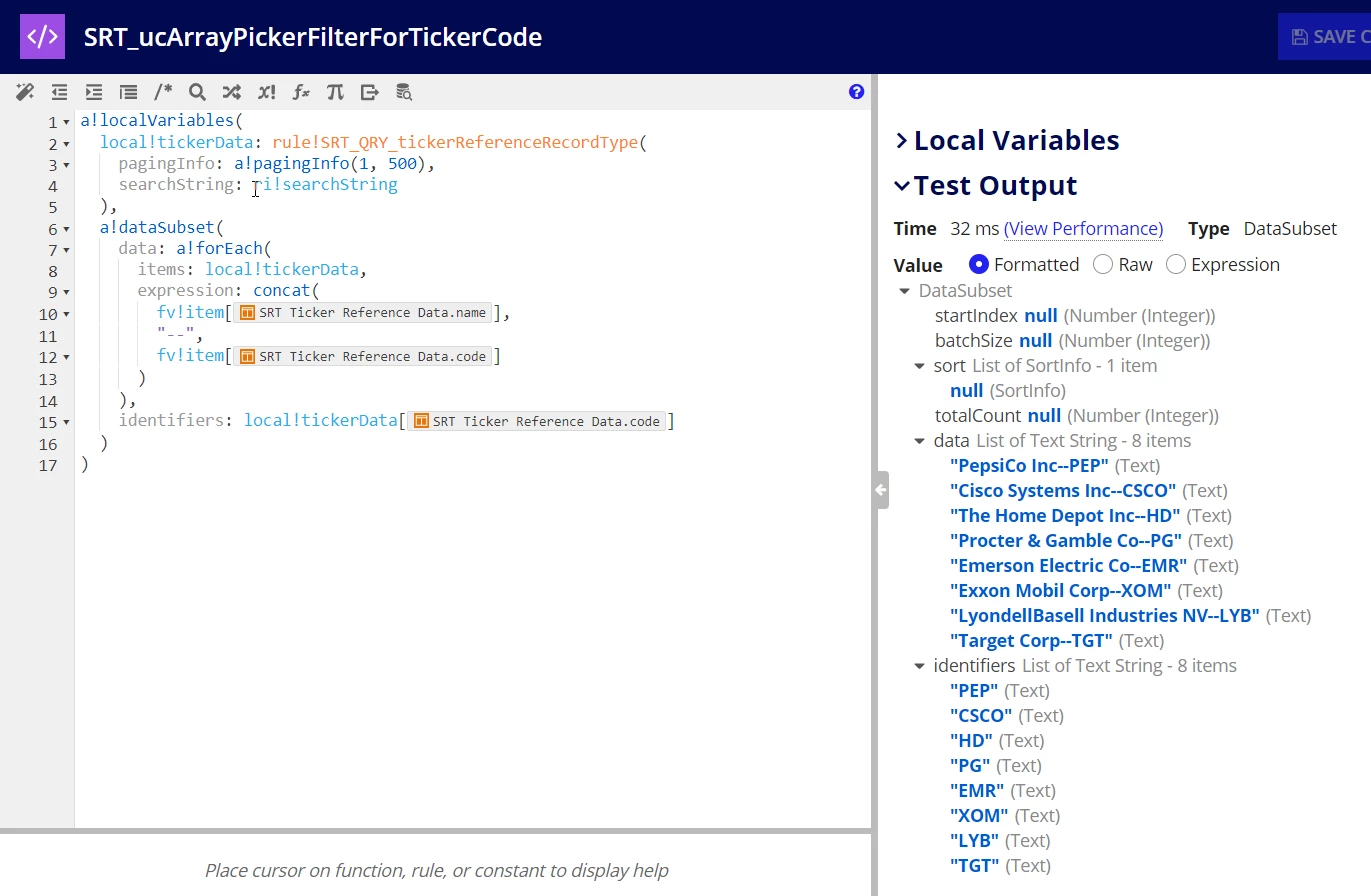Click the "The Home Depot Inc--HD" value

(x=1065, y=516)
